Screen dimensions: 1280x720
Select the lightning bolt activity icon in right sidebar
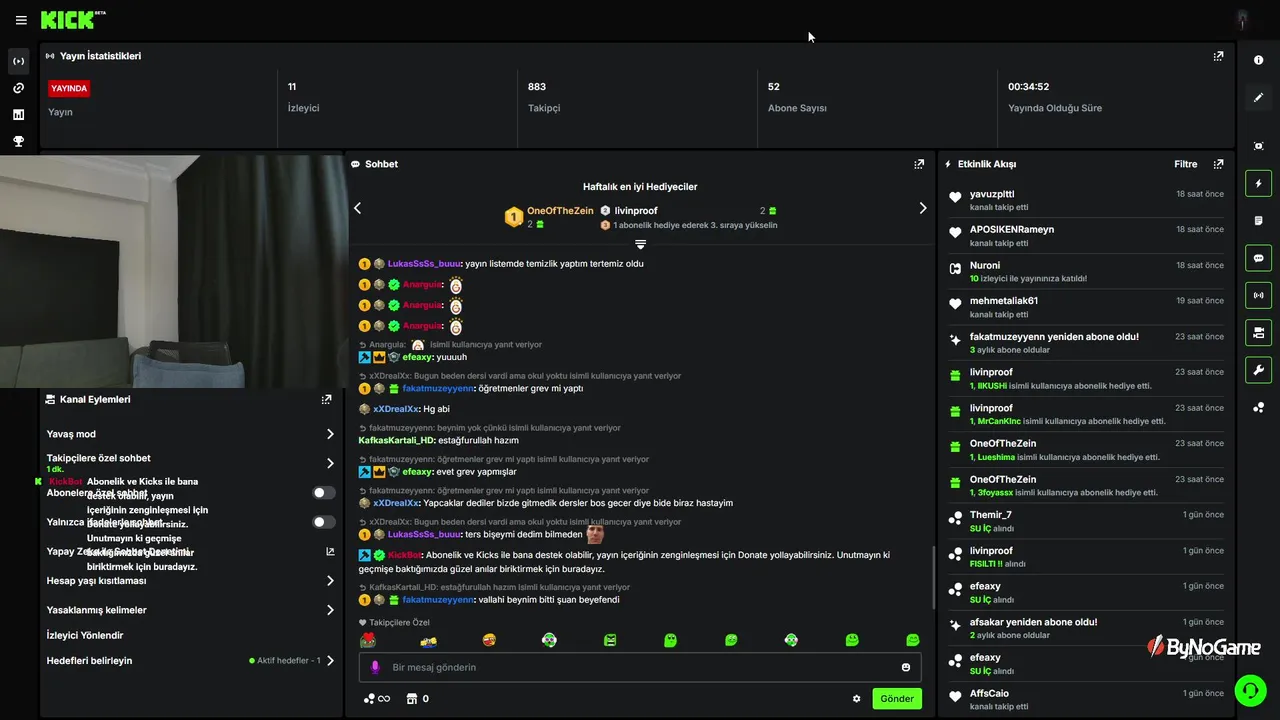(x=1259, y=183)
